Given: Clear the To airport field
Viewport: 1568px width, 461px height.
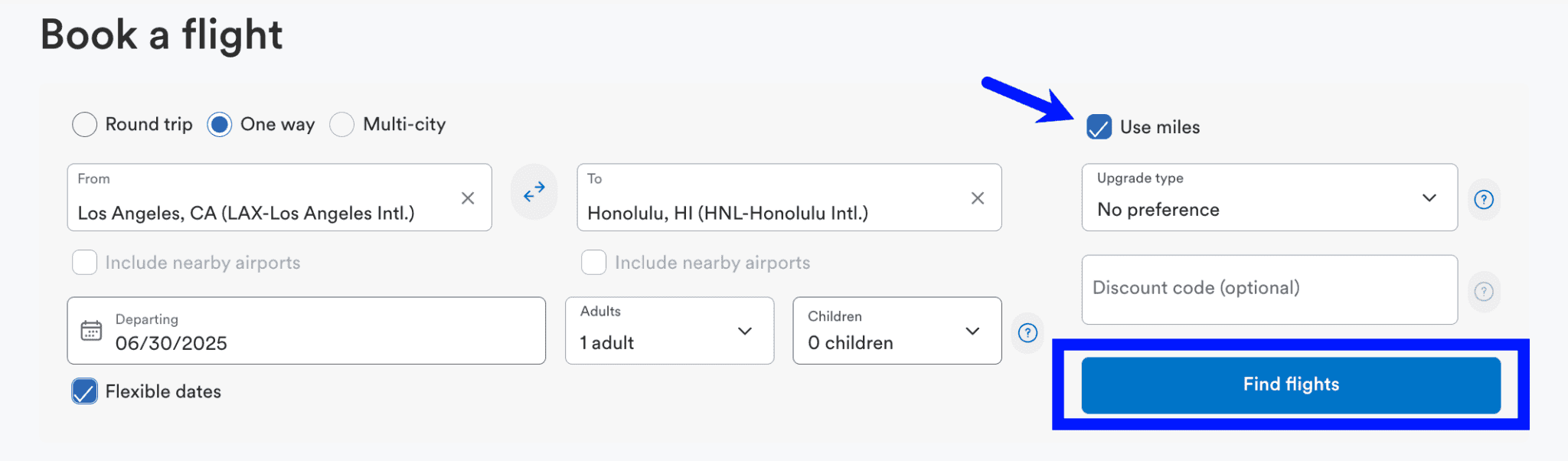Looking at the screenshot, I should click(x=978, y=198).
